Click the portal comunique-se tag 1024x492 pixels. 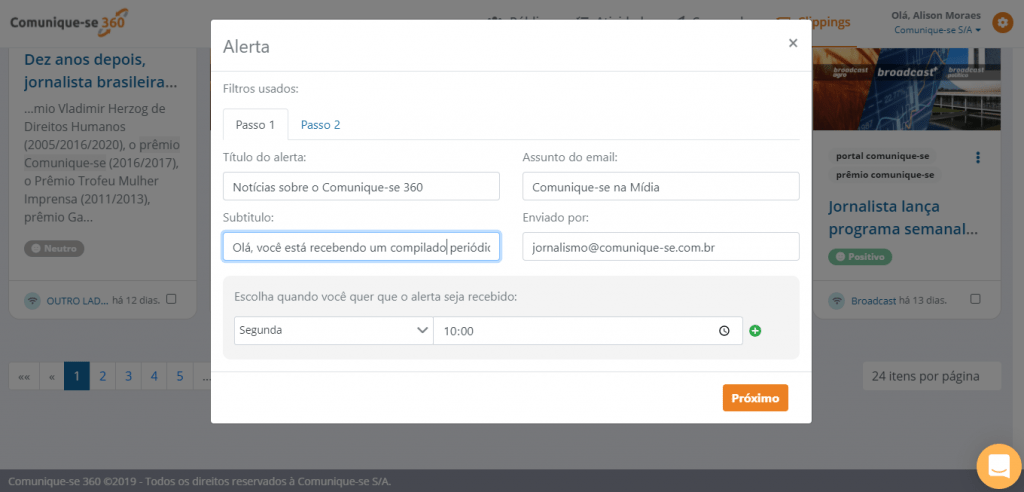(x=882, y=156)
